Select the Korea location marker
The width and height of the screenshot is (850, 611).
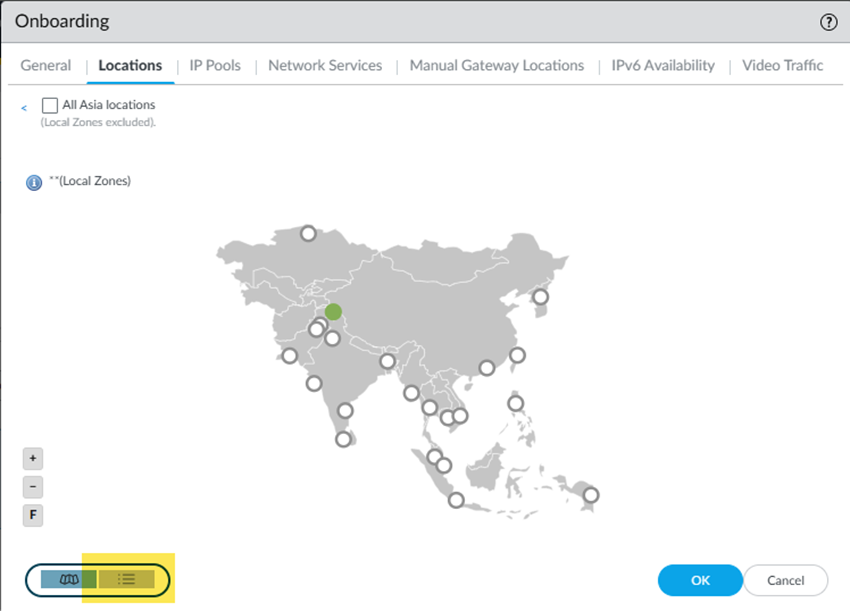click(x=540, y=297)
